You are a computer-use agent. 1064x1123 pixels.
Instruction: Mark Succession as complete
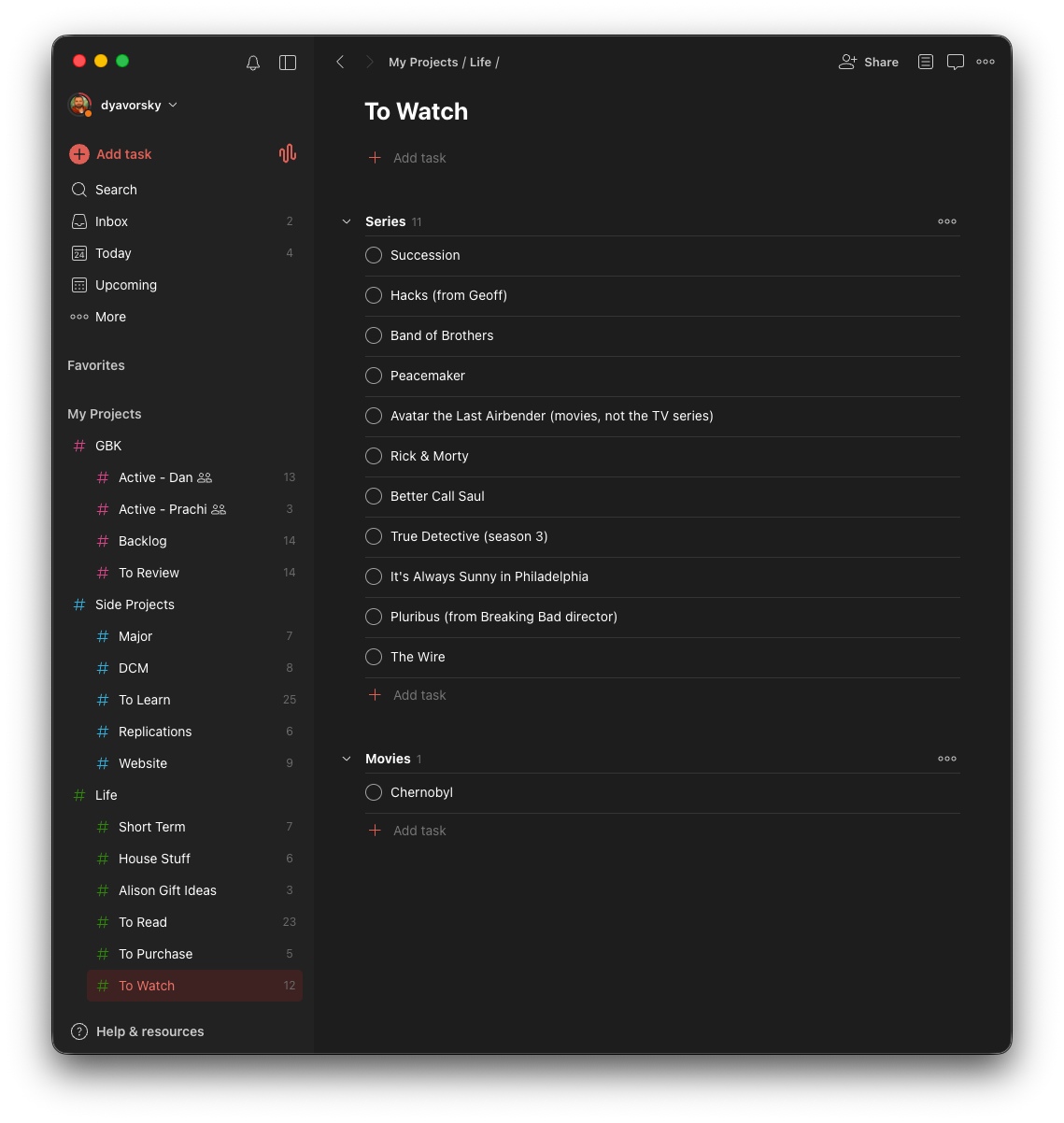point(374,255)
